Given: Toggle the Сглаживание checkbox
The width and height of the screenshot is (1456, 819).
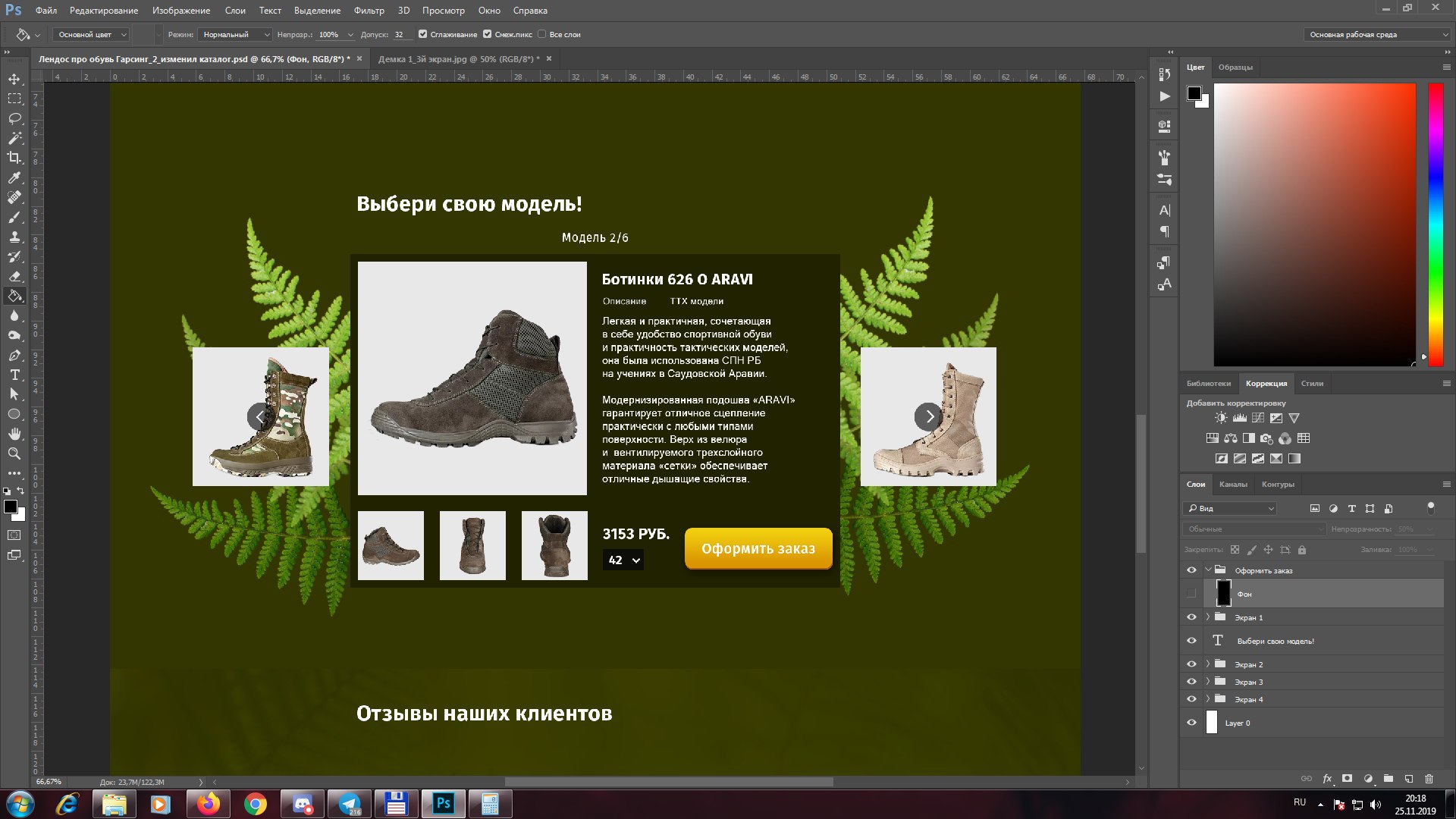Looking at the screenshot, I should point(423,34).
